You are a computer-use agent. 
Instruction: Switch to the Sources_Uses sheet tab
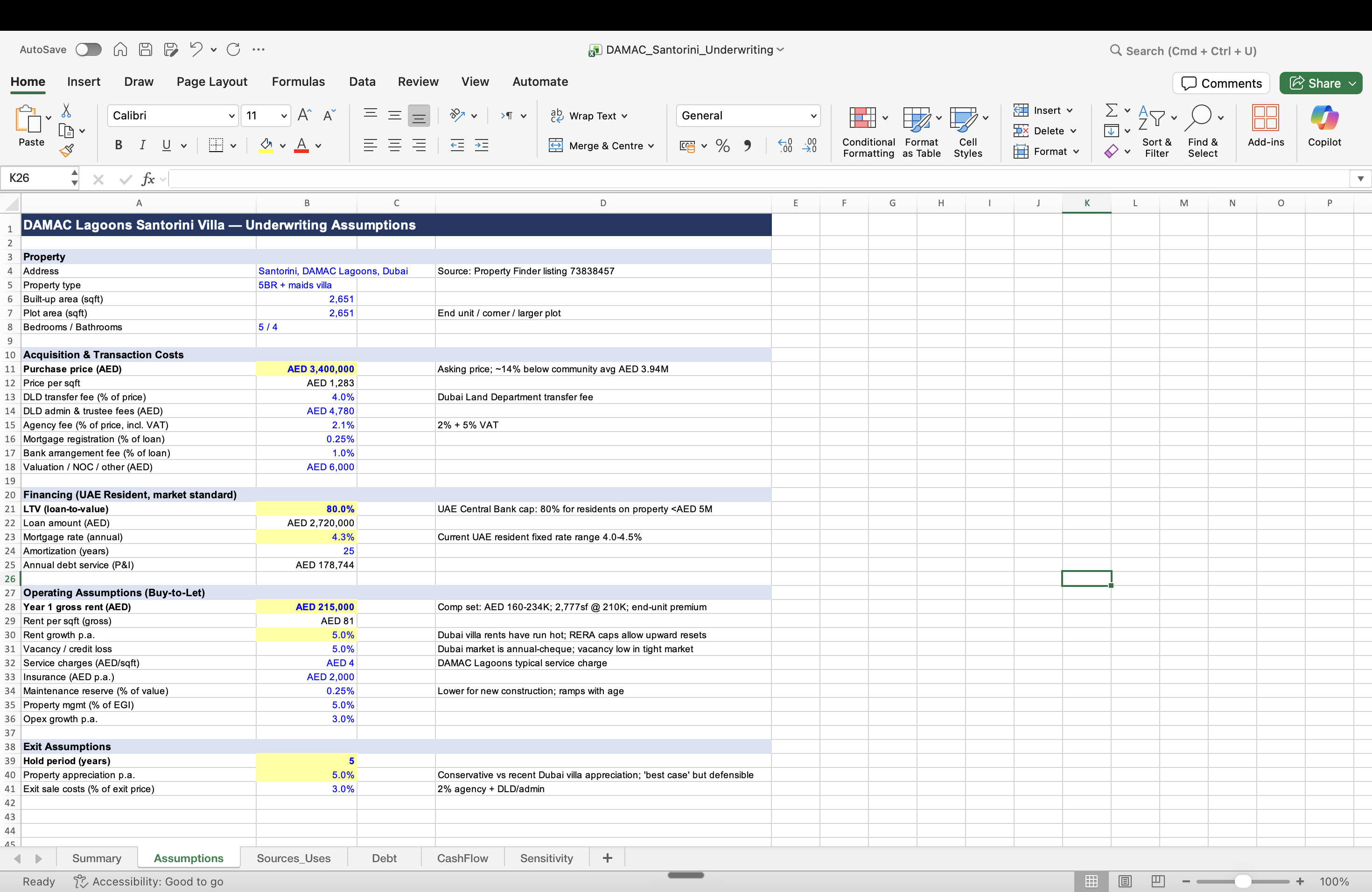click(294, 858)
